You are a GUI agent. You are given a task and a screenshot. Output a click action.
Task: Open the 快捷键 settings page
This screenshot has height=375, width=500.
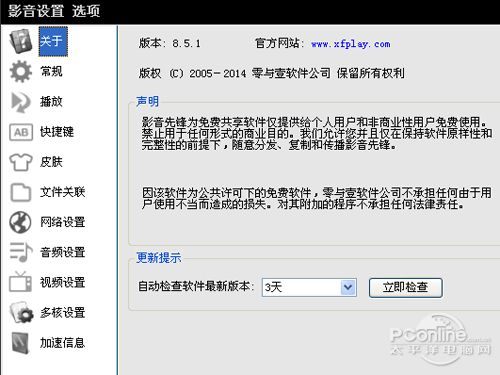[57, 132]
